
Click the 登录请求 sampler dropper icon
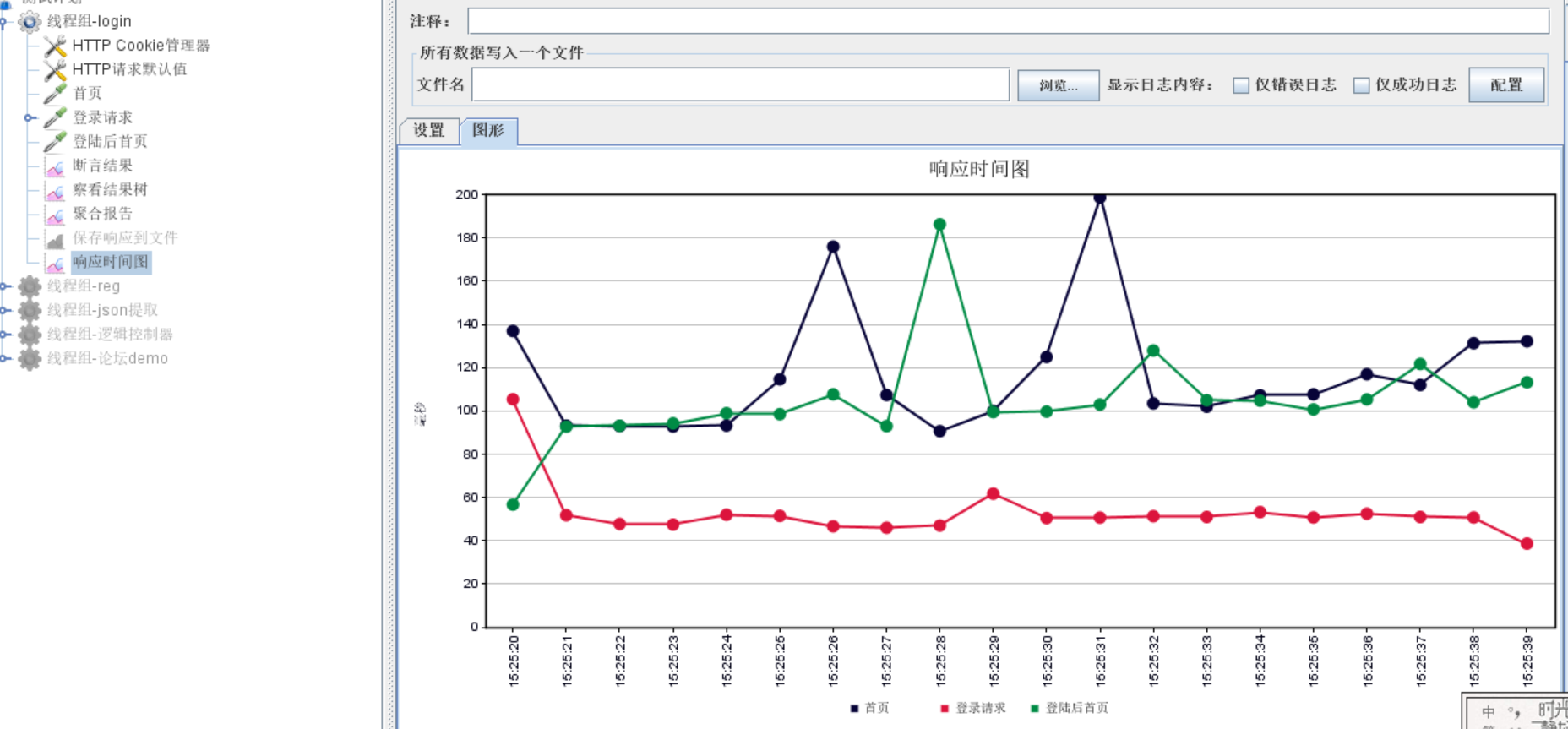55,117
